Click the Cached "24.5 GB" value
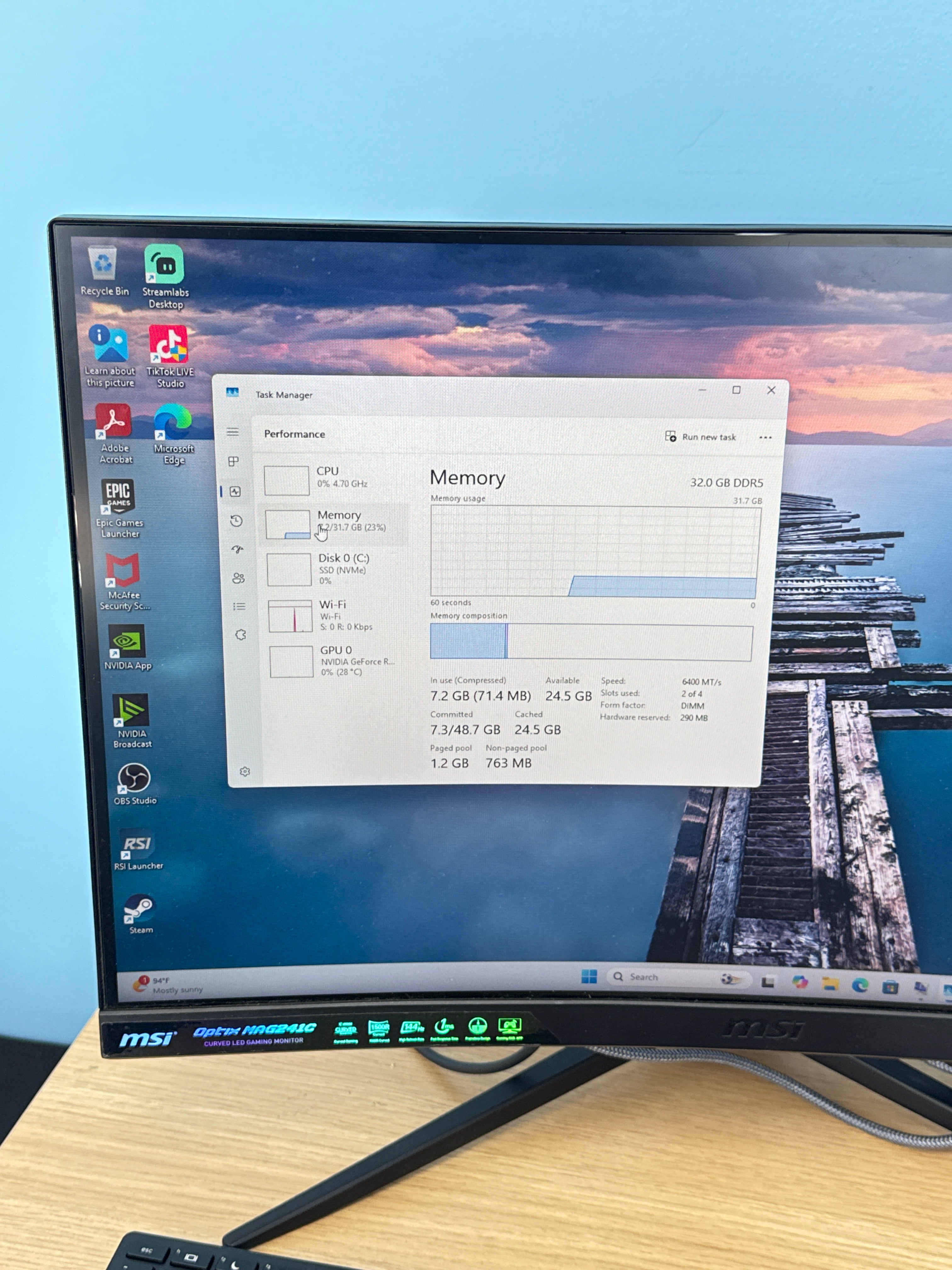The height and width of the screenshot is (1270, 952). pyautogui.click(x=537, y=730)
